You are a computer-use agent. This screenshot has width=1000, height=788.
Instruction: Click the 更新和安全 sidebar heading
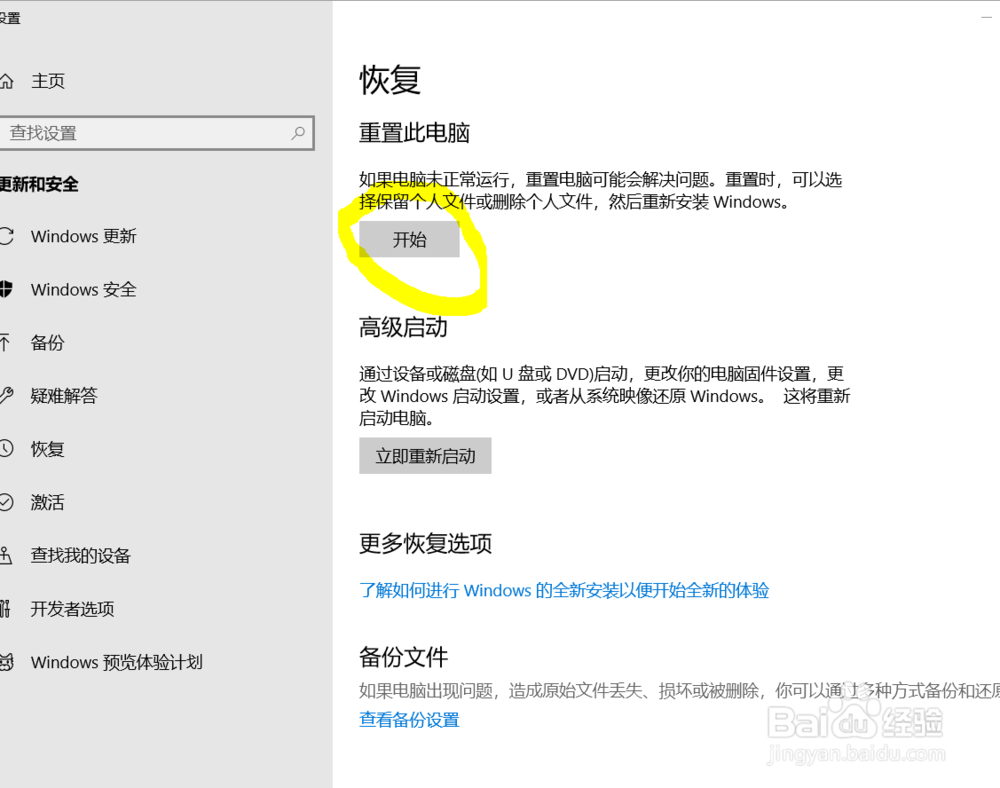[39, 184]
